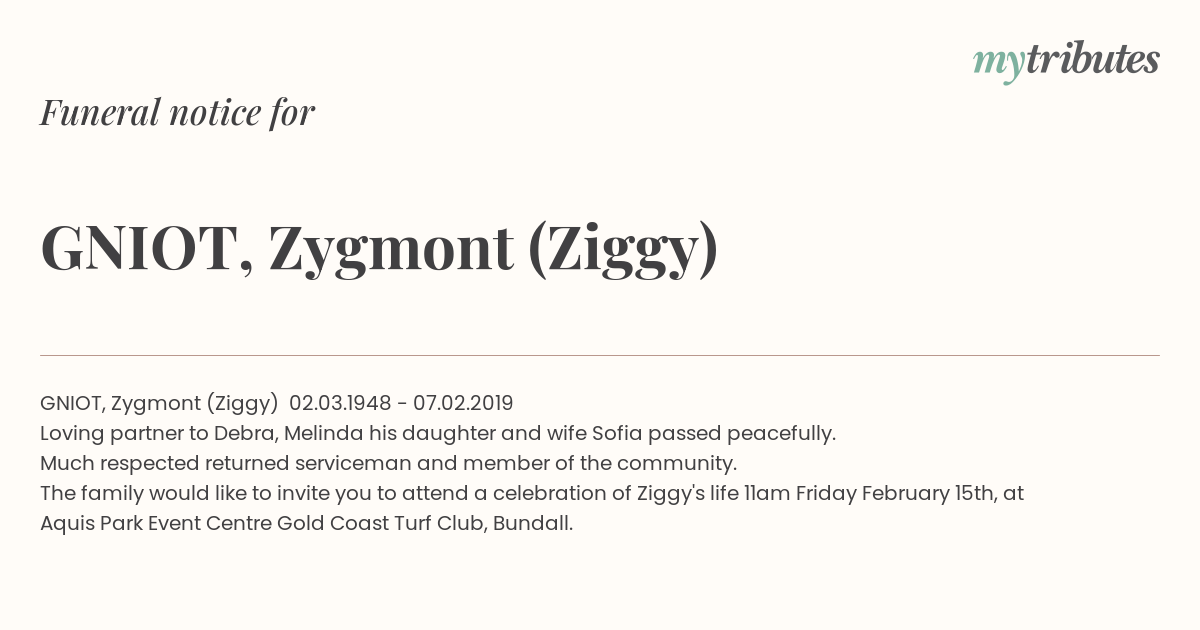Viewport: 1200px width, 630px height.
Task: Click the GNIOT, Zygmont (Ziggy) title
Action: (379, 248)
